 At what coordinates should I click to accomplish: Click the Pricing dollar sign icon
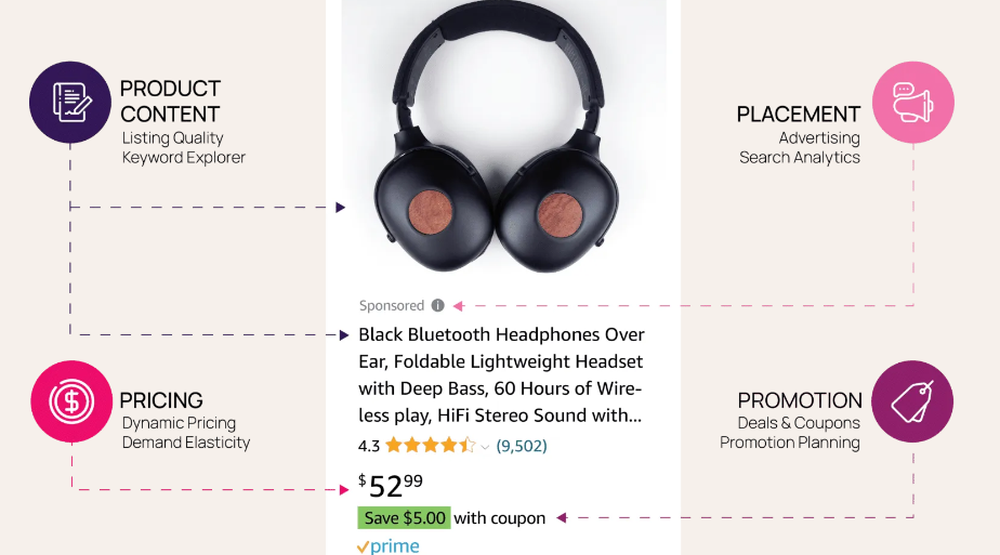click(71, 401)
